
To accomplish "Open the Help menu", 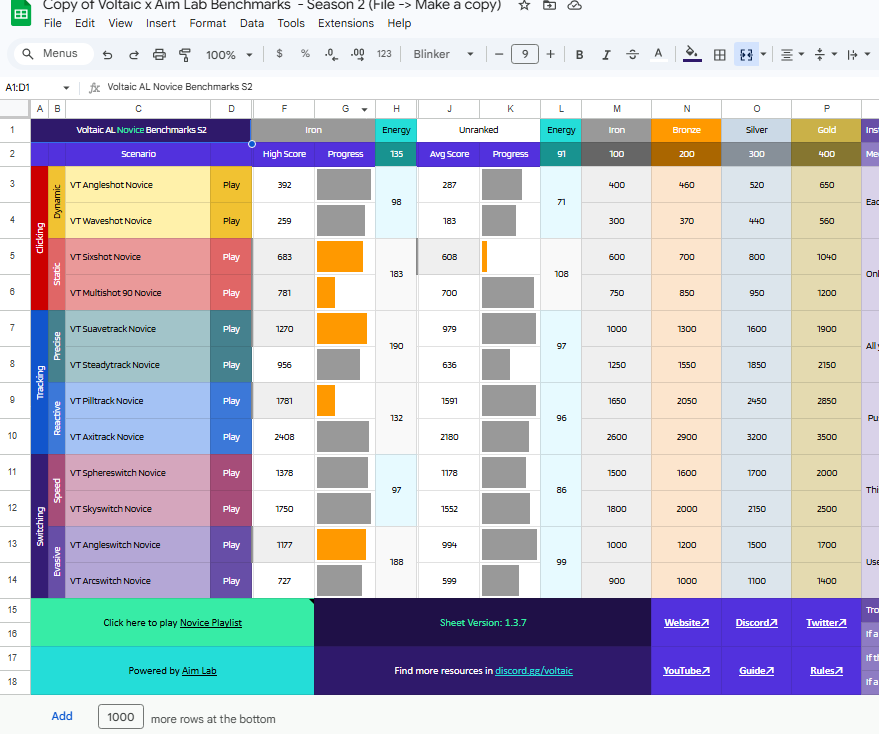I will (x=399, y=23).
